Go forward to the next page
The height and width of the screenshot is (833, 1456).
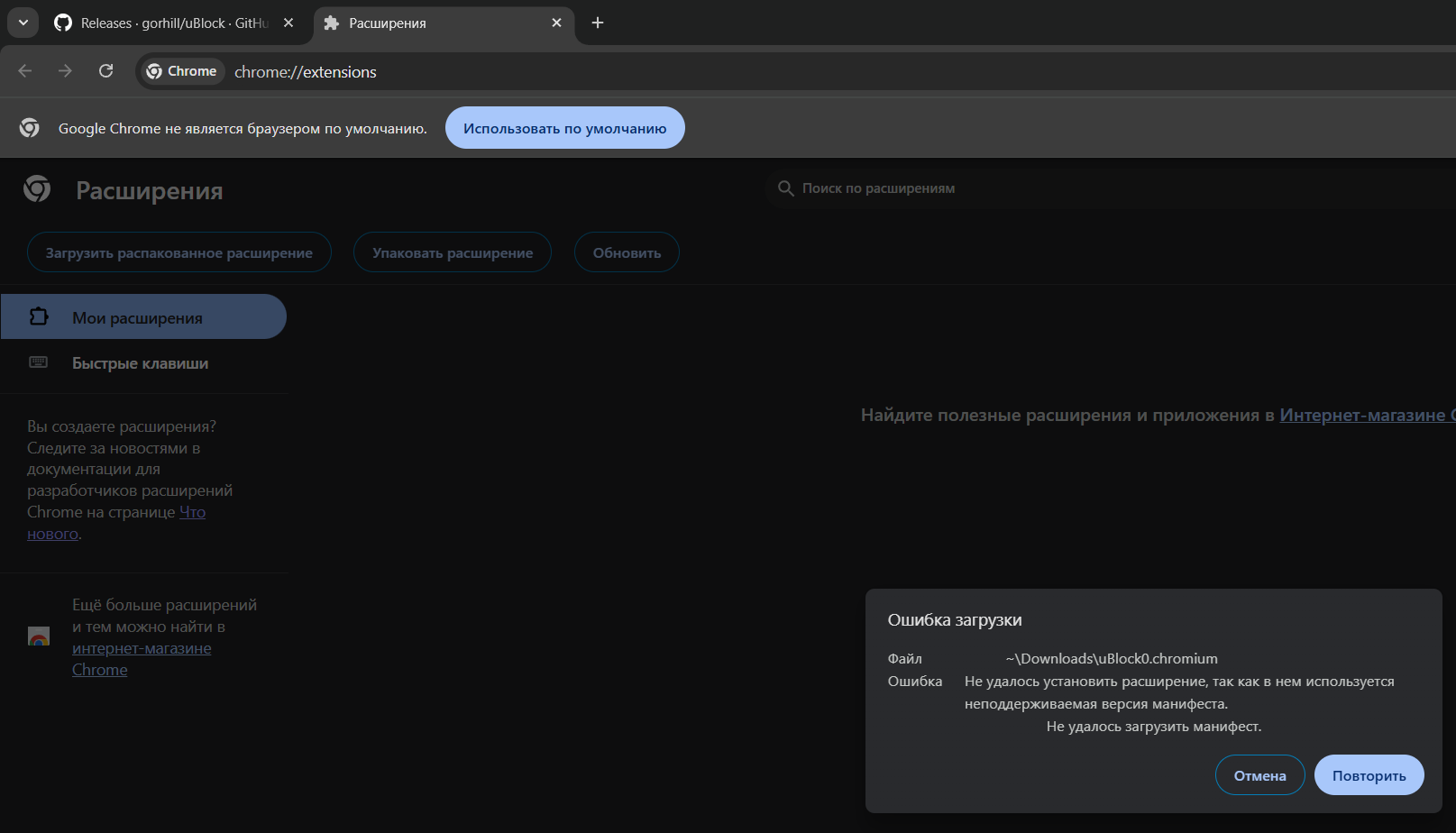coord(65,71)
